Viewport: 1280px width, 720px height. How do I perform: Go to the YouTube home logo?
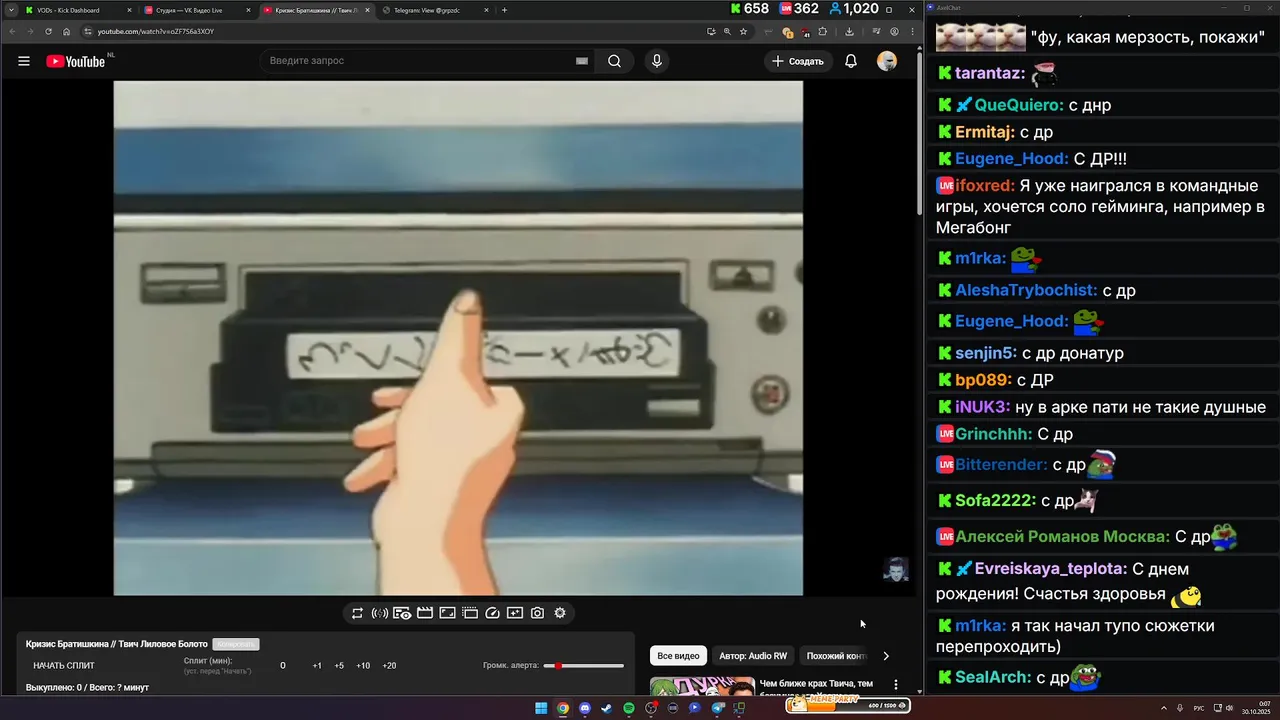(x=76, y=61)
